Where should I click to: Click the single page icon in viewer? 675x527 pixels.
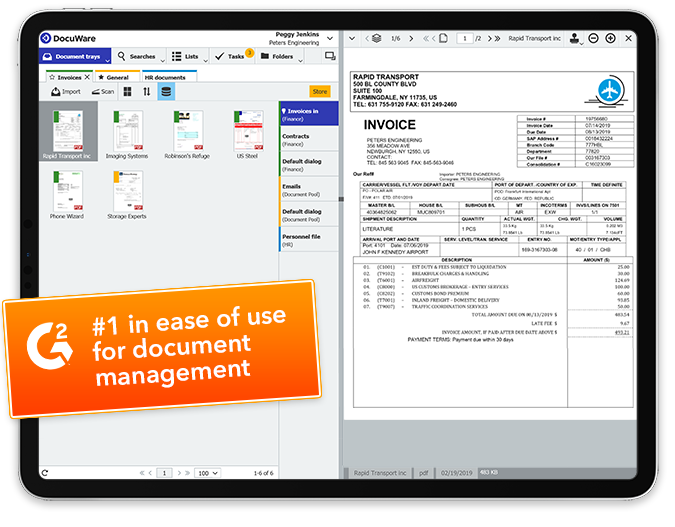coord(443,38)
